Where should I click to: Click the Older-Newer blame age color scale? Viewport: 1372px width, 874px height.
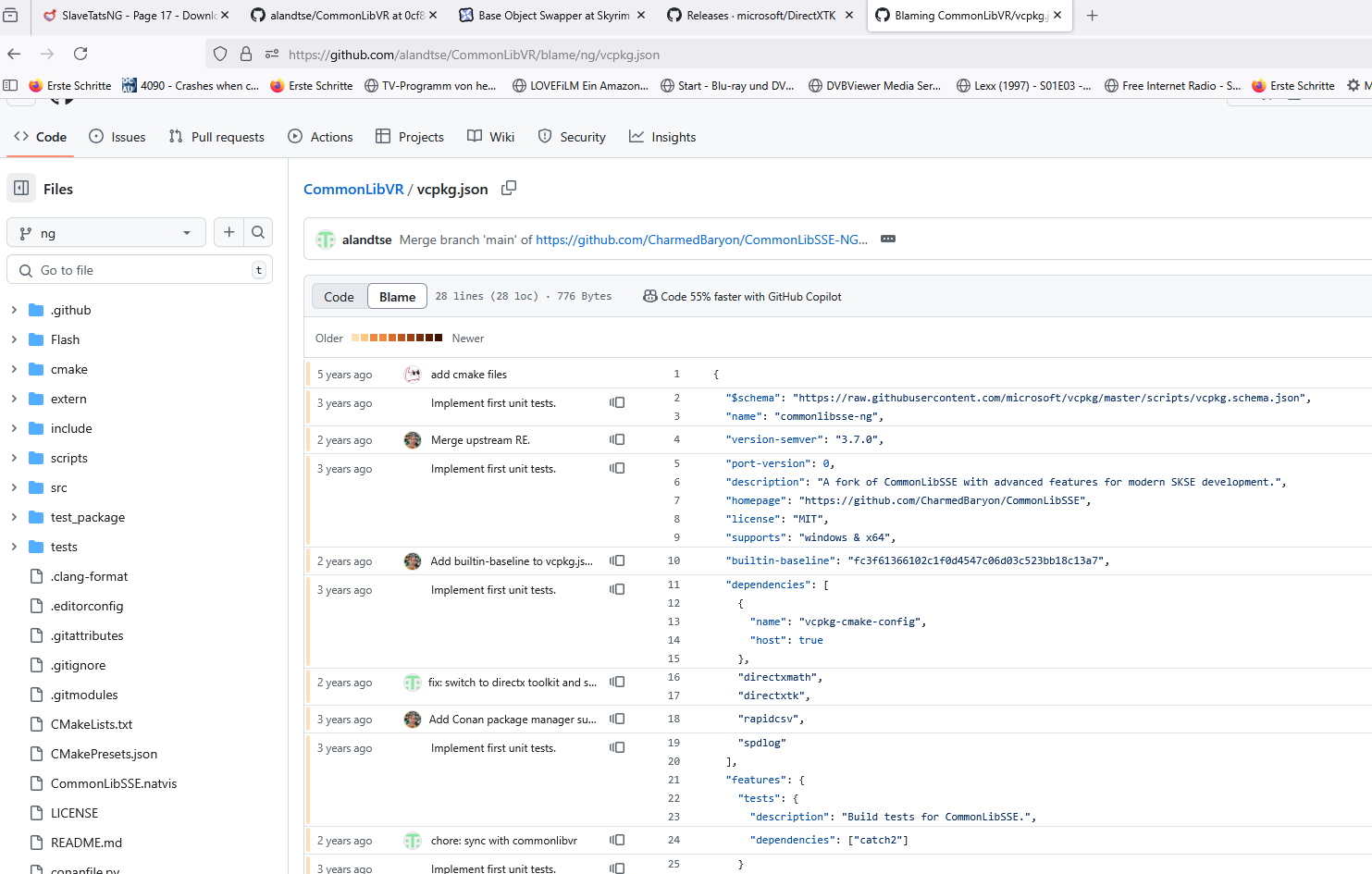pyautogui.click(x=397, y=339)
